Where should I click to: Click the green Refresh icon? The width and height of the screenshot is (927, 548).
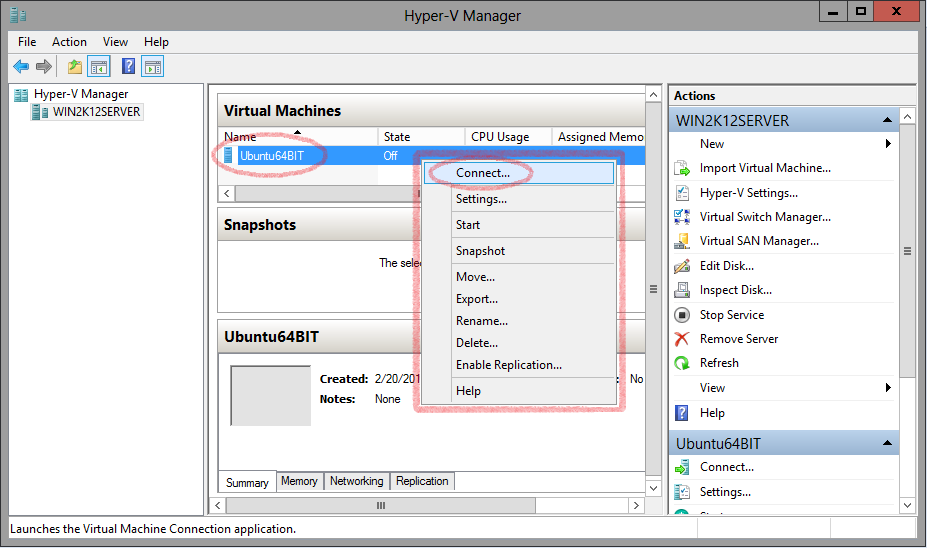click(x=682, y=363)
